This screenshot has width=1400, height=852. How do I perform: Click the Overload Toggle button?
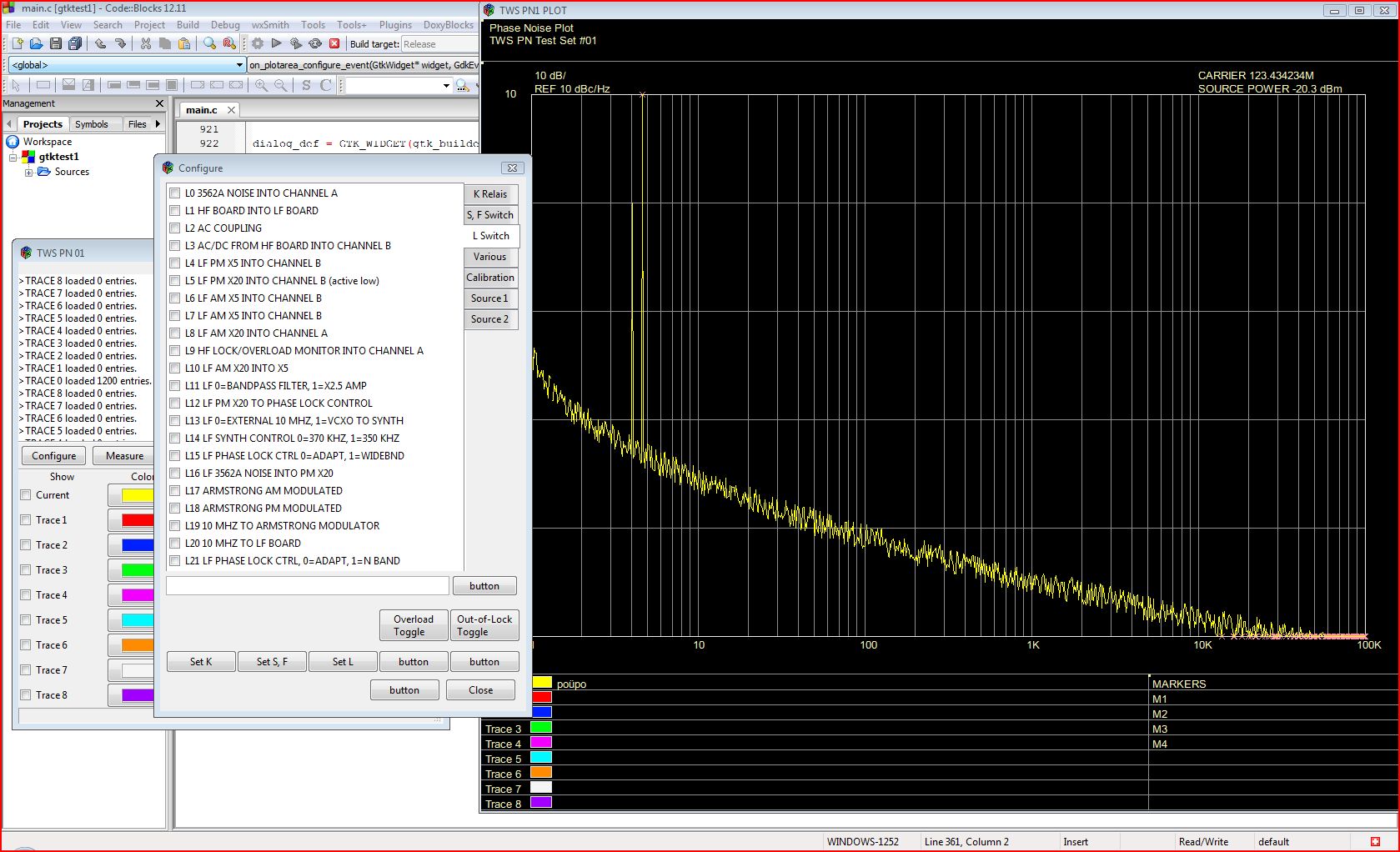[414, 625]
